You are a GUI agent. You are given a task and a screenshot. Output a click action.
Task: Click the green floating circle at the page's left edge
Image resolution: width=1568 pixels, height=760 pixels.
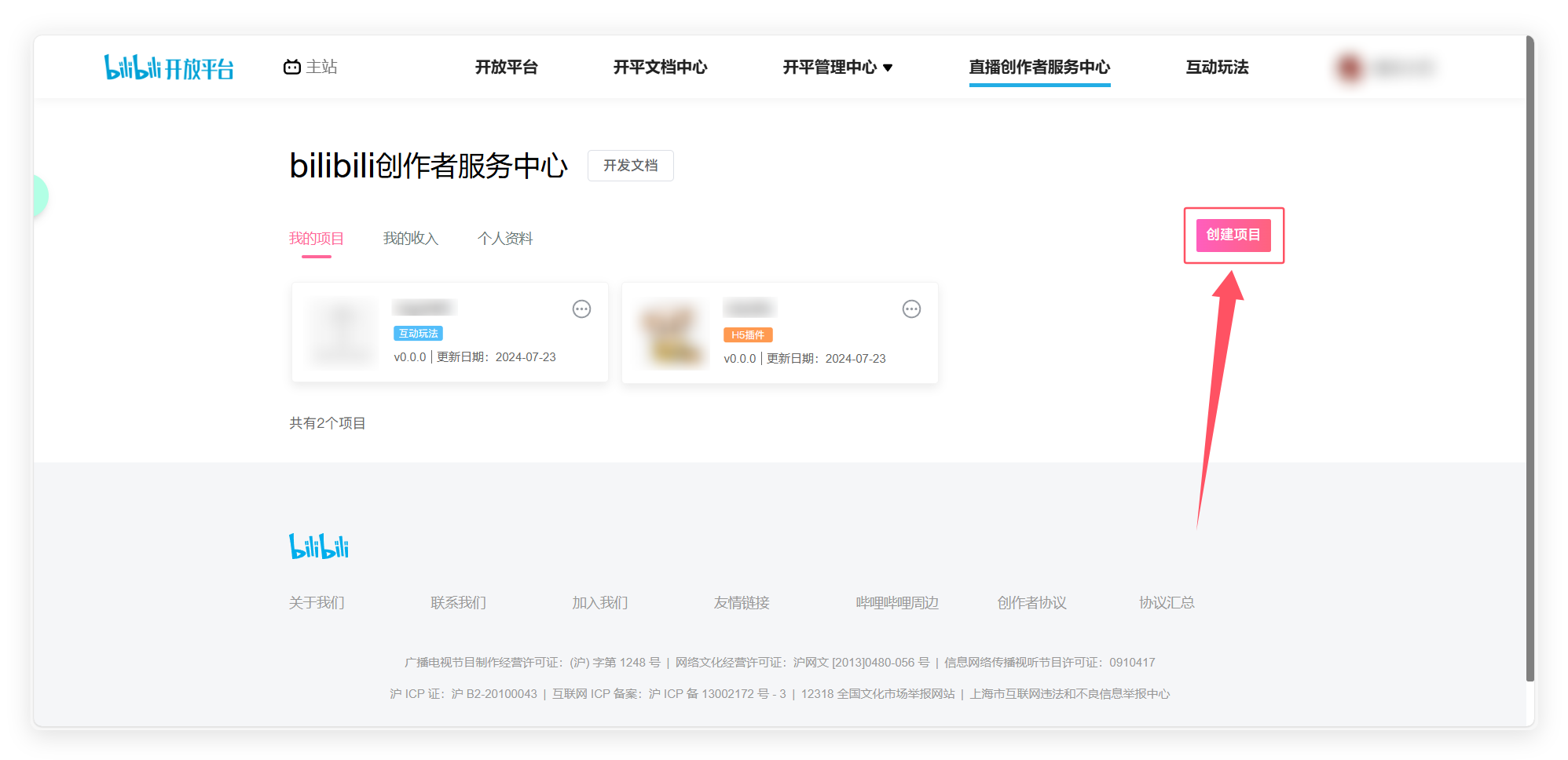click(40, 195)
